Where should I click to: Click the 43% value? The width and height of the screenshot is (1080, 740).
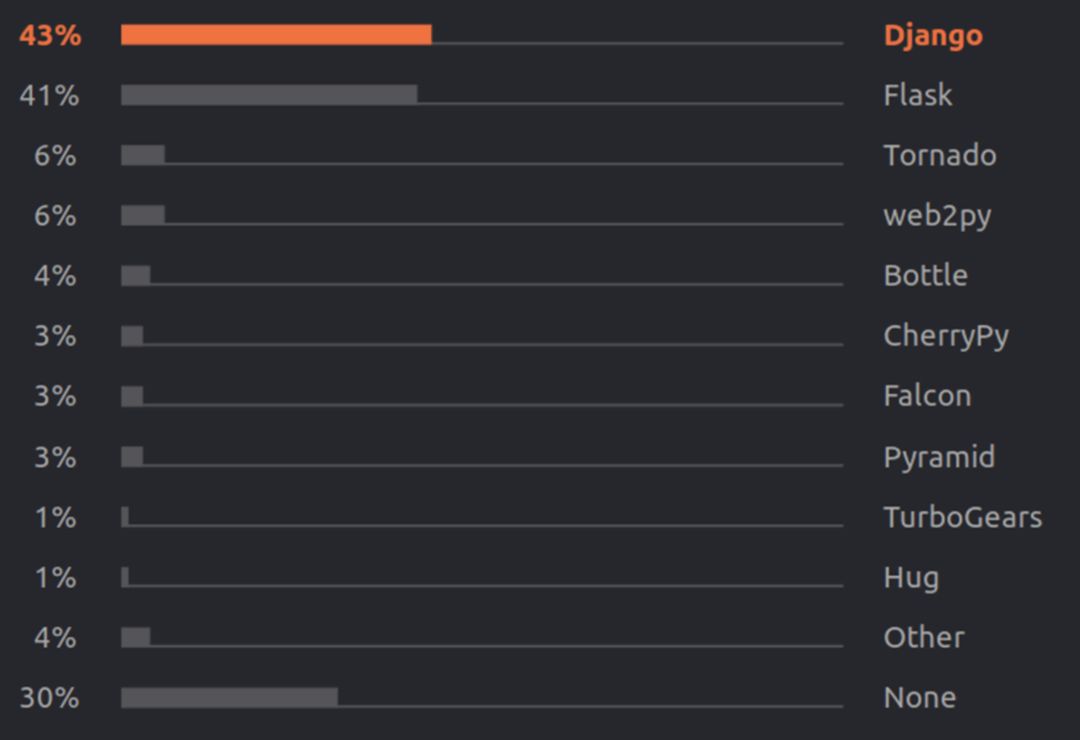(50, 35)
